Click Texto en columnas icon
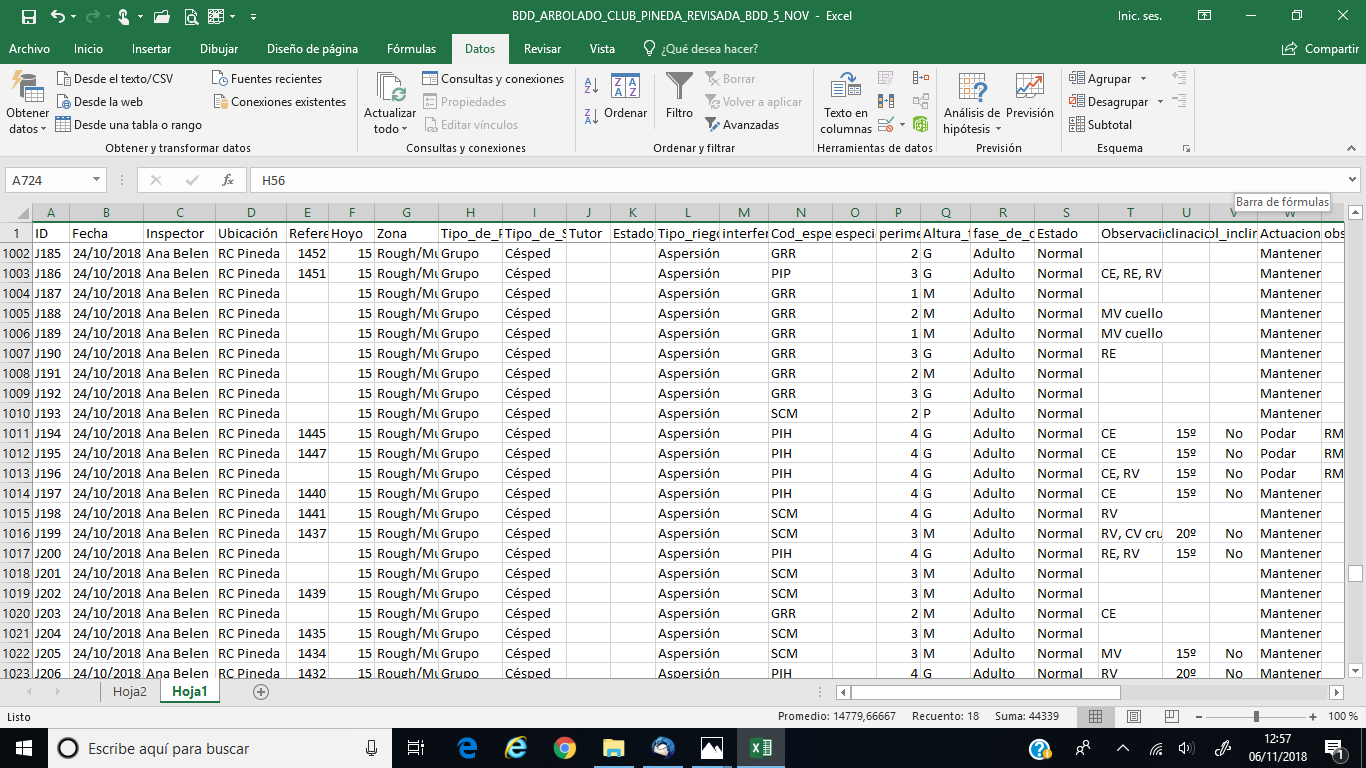The width and height of the screenshot is (1366, 768). 845,88
